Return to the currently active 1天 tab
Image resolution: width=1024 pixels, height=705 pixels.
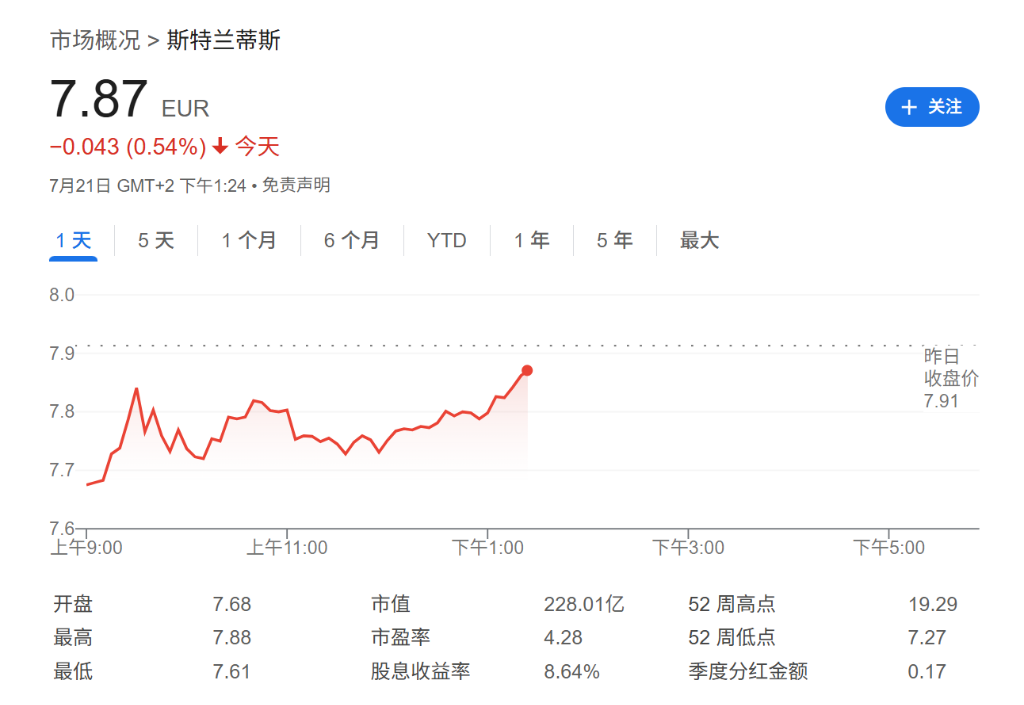tap(72, 240)
